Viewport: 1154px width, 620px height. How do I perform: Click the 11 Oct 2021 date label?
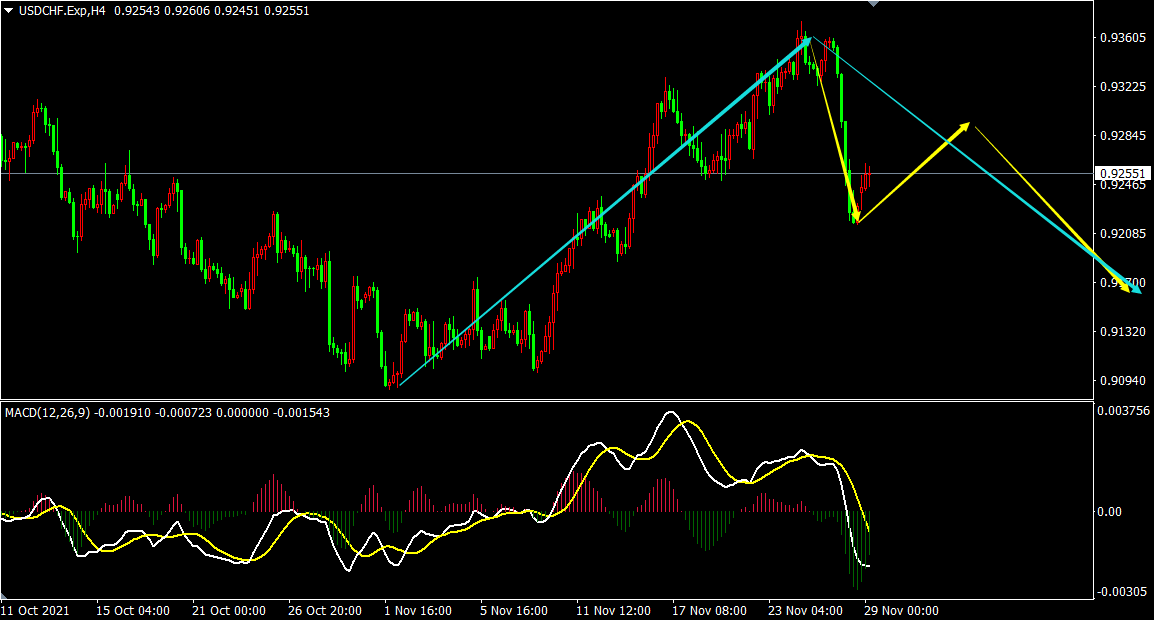pyautogui.click(x=33, y=610)
